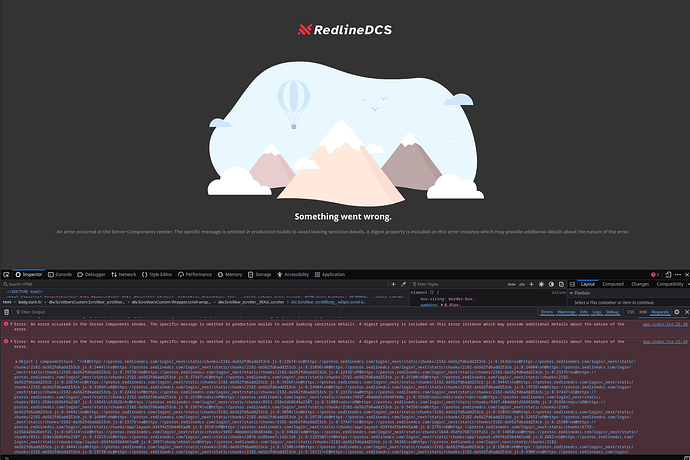Collapse the inspector sidebar pane toggle icon
690x460 pixels.
[x=572, y=284]
